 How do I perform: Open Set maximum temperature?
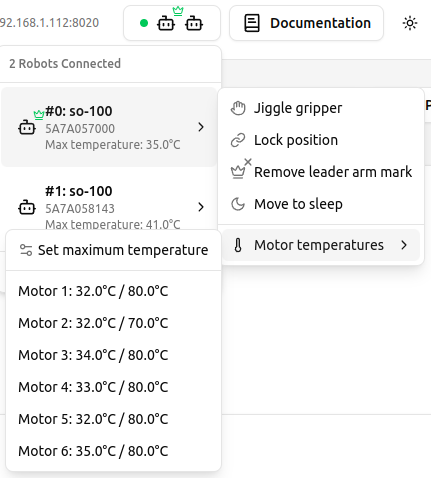114,250
